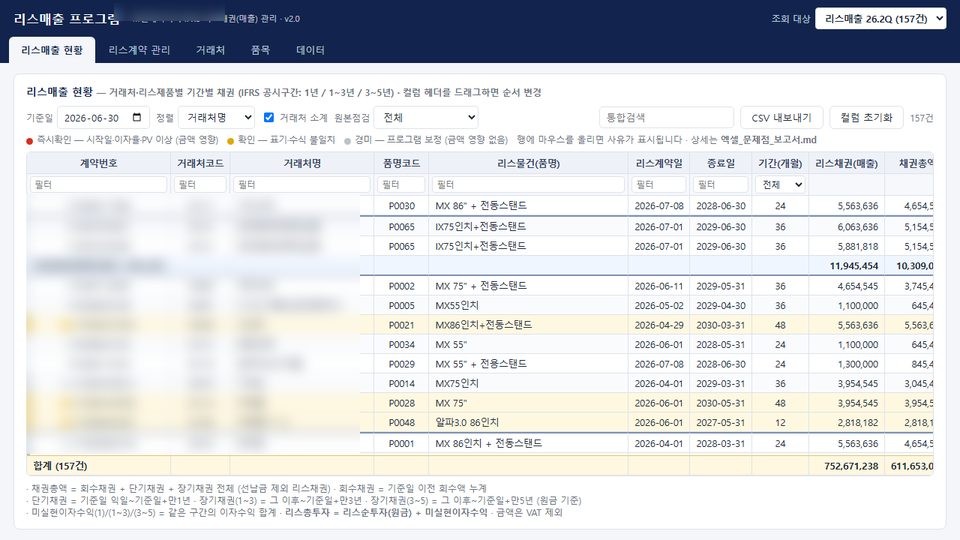
Task: Click the 리스물건(품명) column header
Action: click(528, 163)
